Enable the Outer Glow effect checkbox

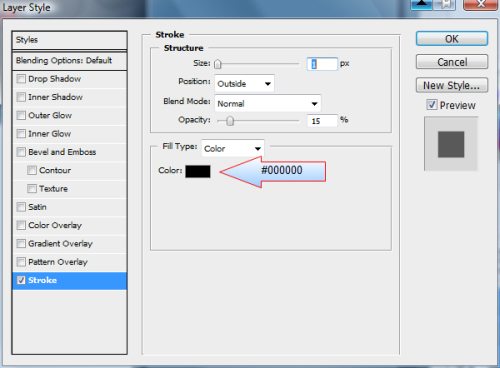coord(21,116)
